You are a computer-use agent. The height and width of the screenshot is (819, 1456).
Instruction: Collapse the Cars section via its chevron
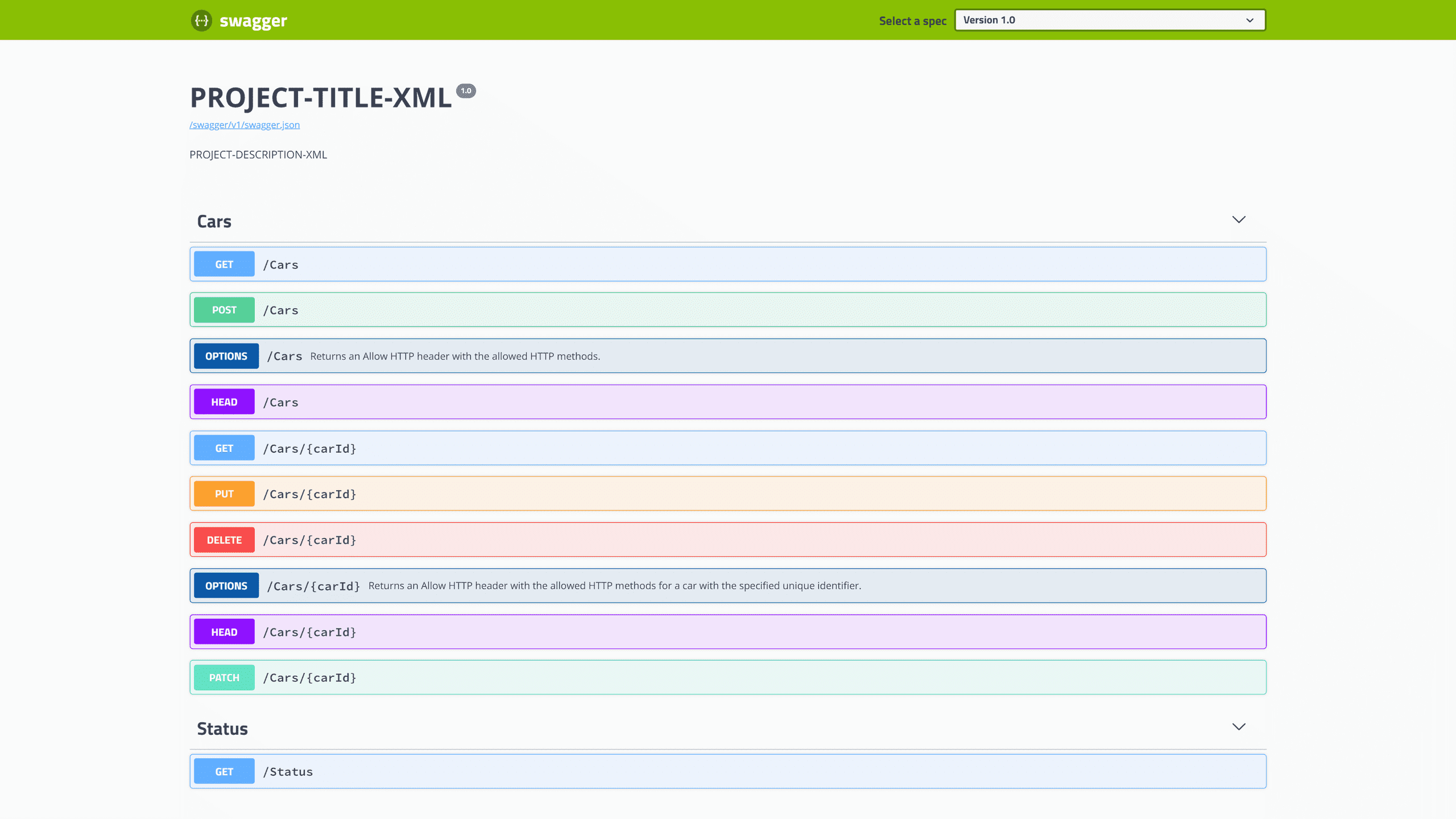pyautogui.click(x=1239, y=220)
